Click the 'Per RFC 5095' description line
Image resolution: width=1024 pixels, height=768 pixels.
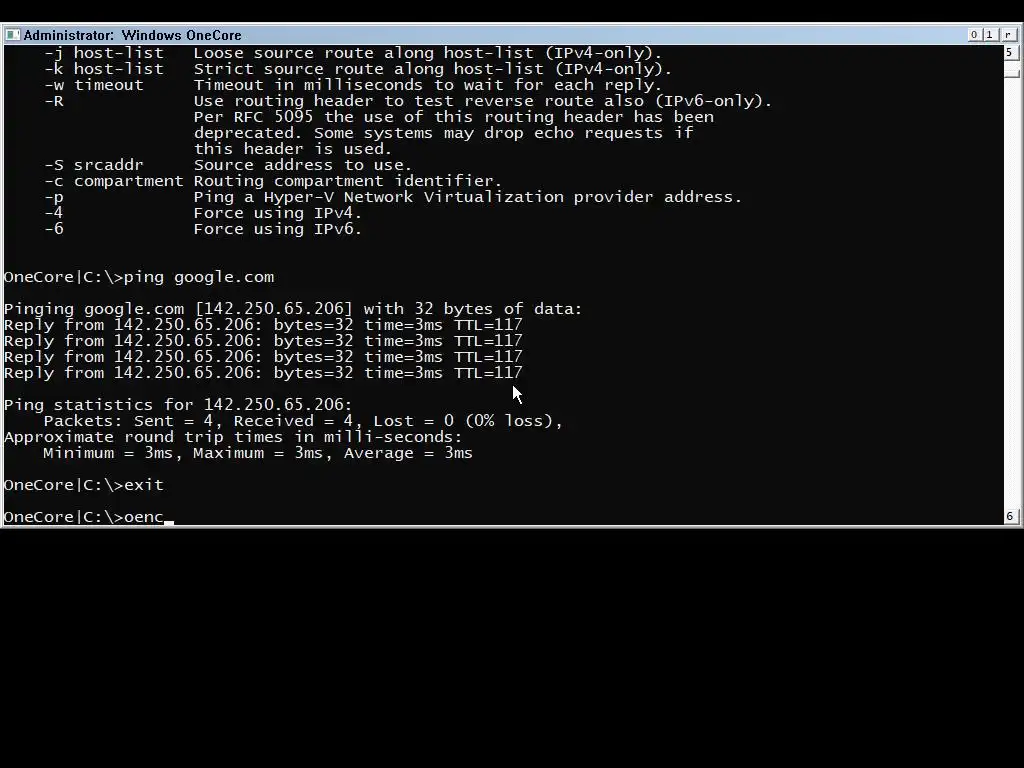454,117
